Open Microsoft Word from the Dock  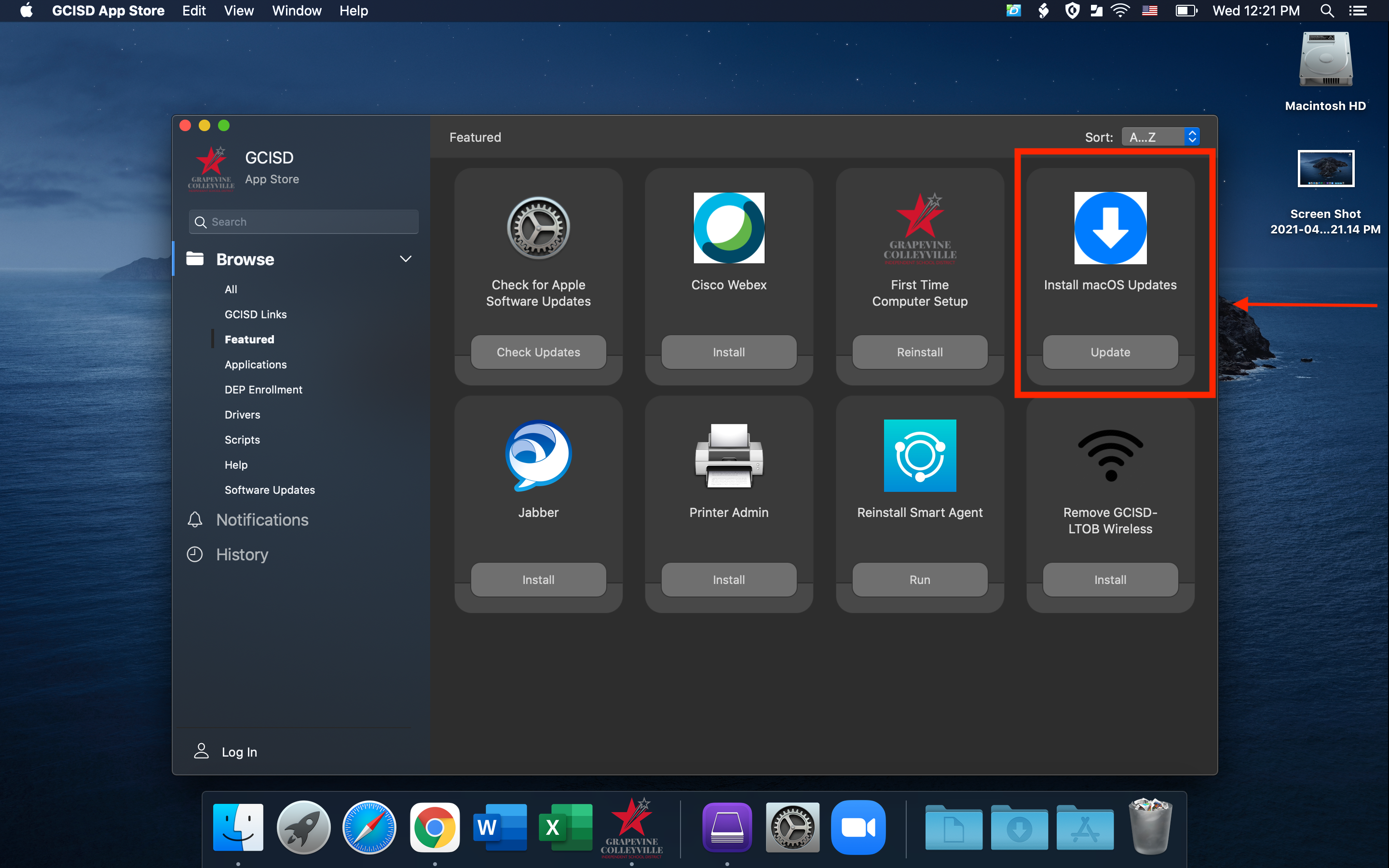pos(500,827)
